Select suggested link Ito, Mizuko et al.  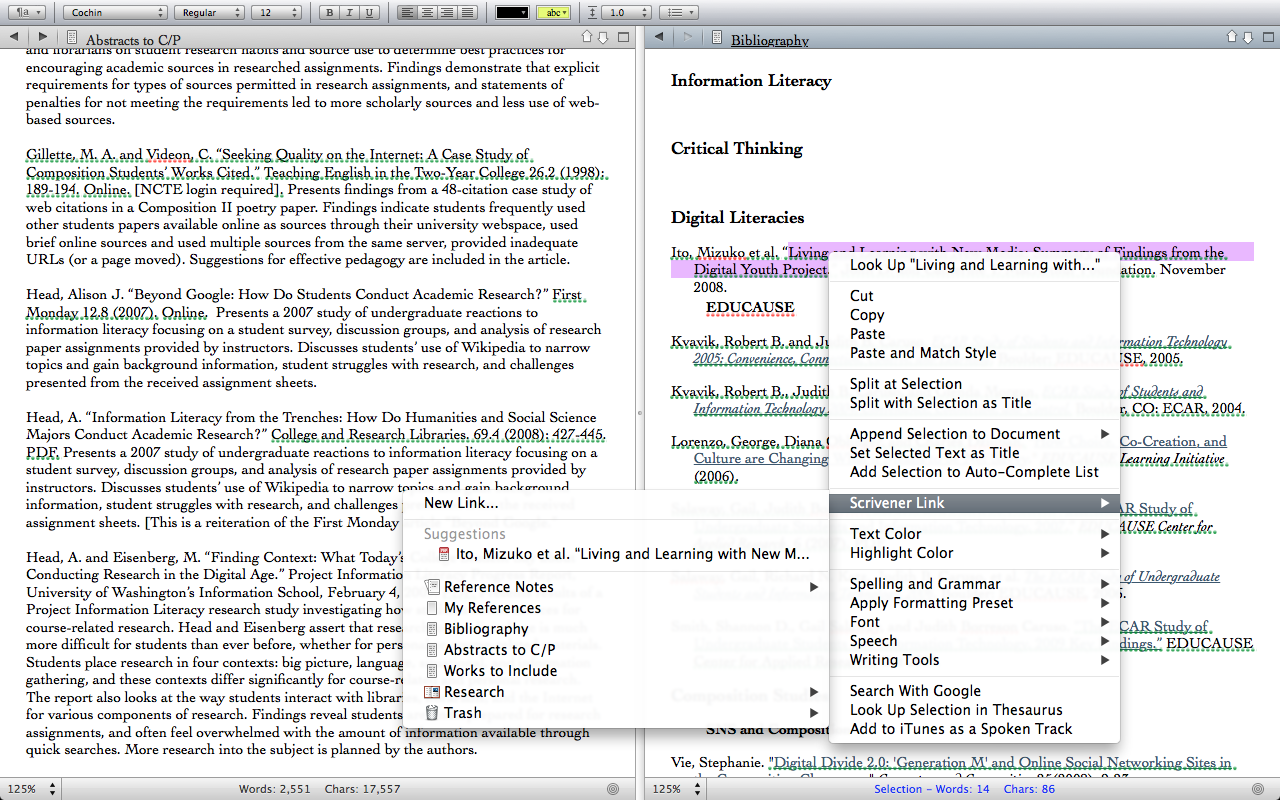tap(616, 554)
